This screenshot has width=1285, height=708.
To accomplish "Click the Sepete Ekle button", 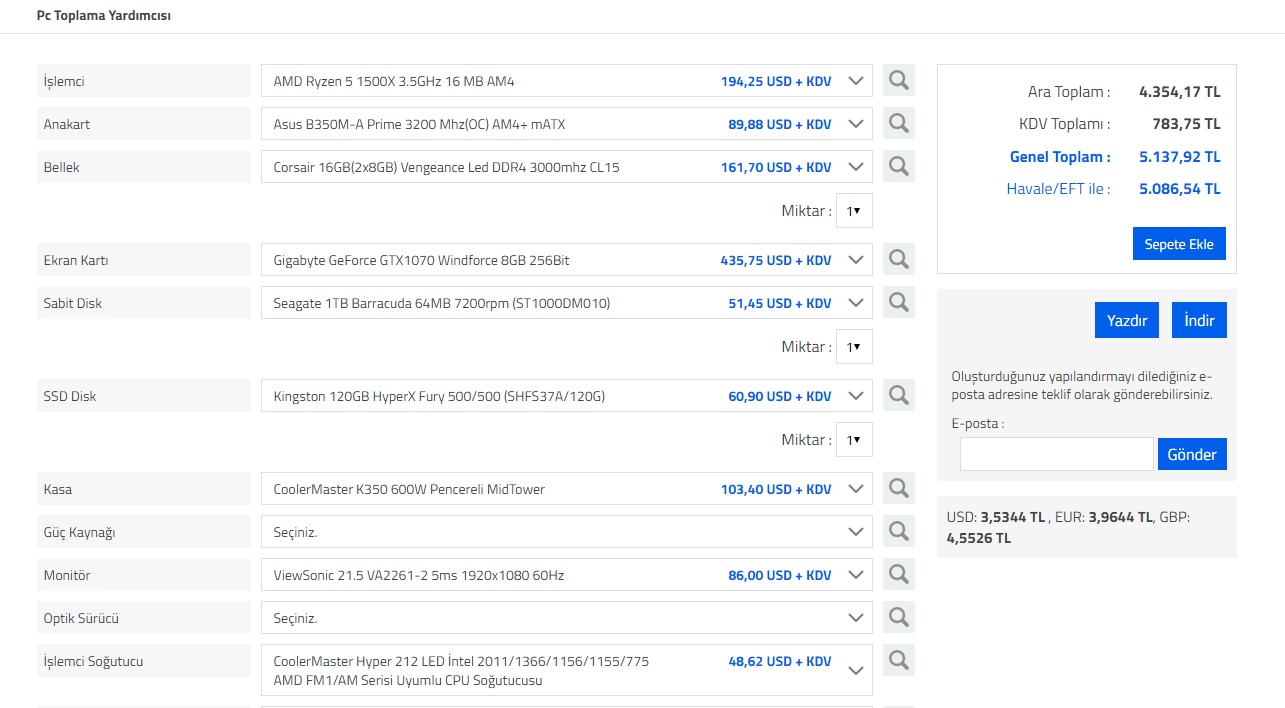I will click(x=1179, y=244).
